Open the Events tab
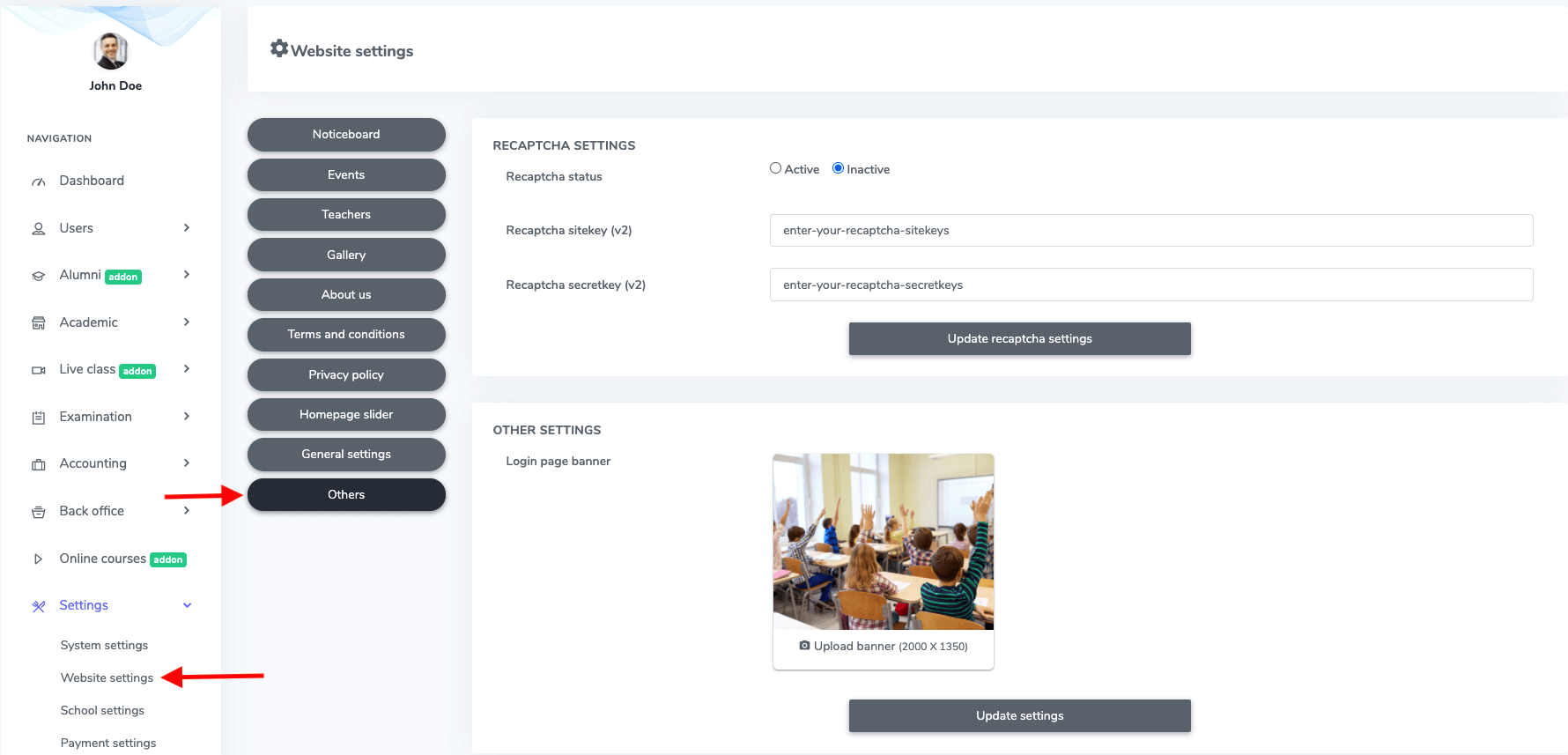The width and height of the screenshot is (1568, 755). (x=346, y=174)
